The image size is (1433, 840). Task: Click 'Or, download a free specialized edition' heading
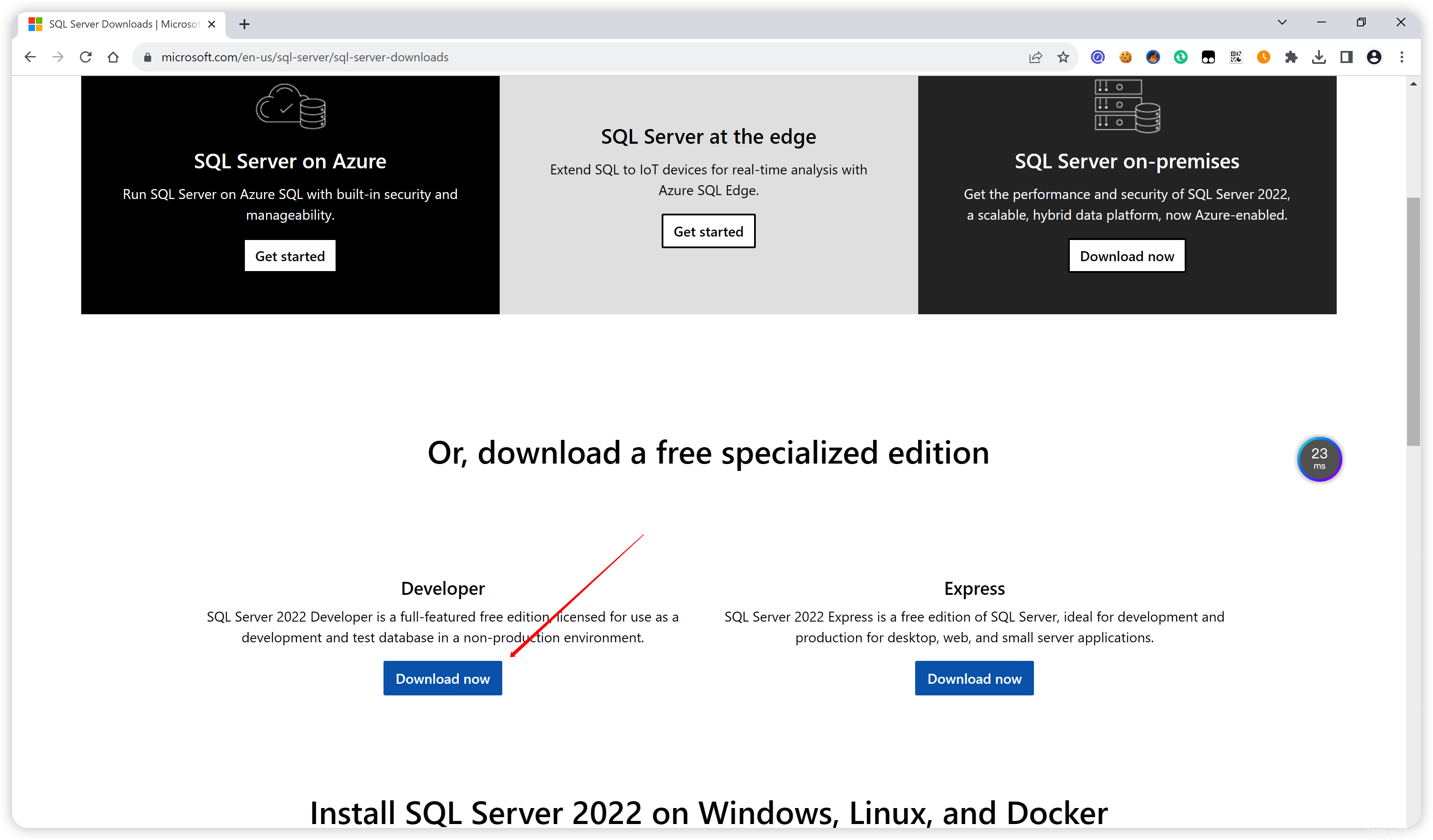[x=709, y=453]
